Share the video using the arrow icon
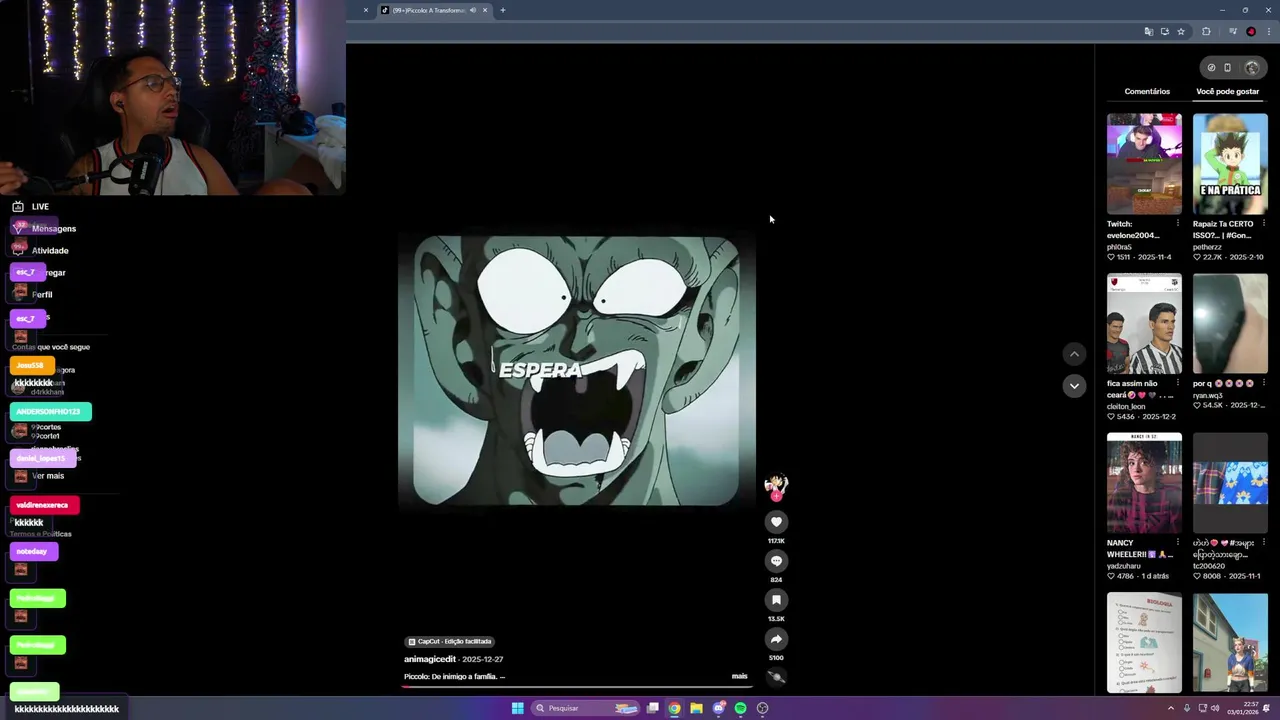The width and height of the screenshot is (1280, 720). [x=776, y=639]
